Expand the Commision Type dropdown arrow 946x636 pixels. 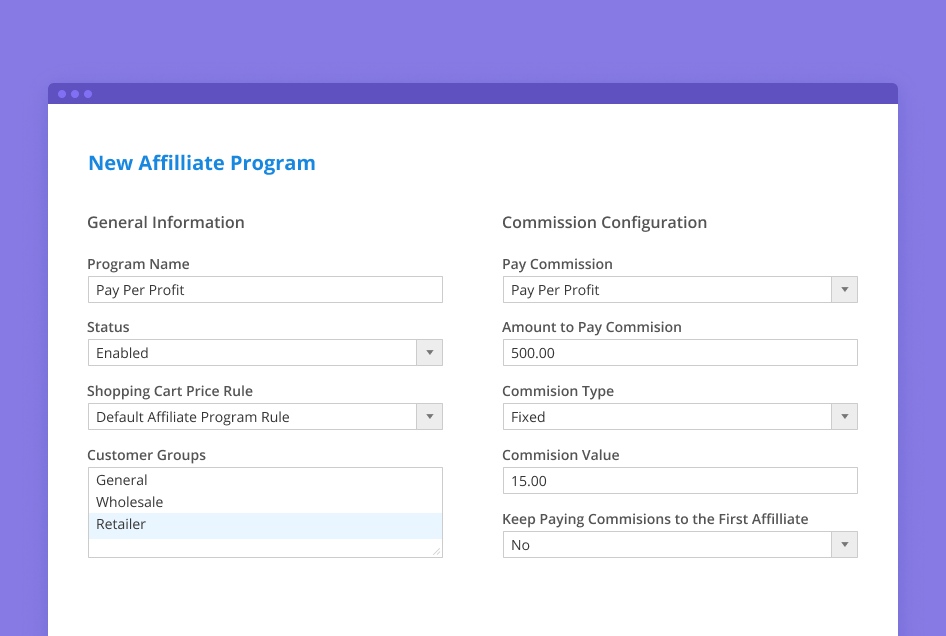click(x=845, y=417)
